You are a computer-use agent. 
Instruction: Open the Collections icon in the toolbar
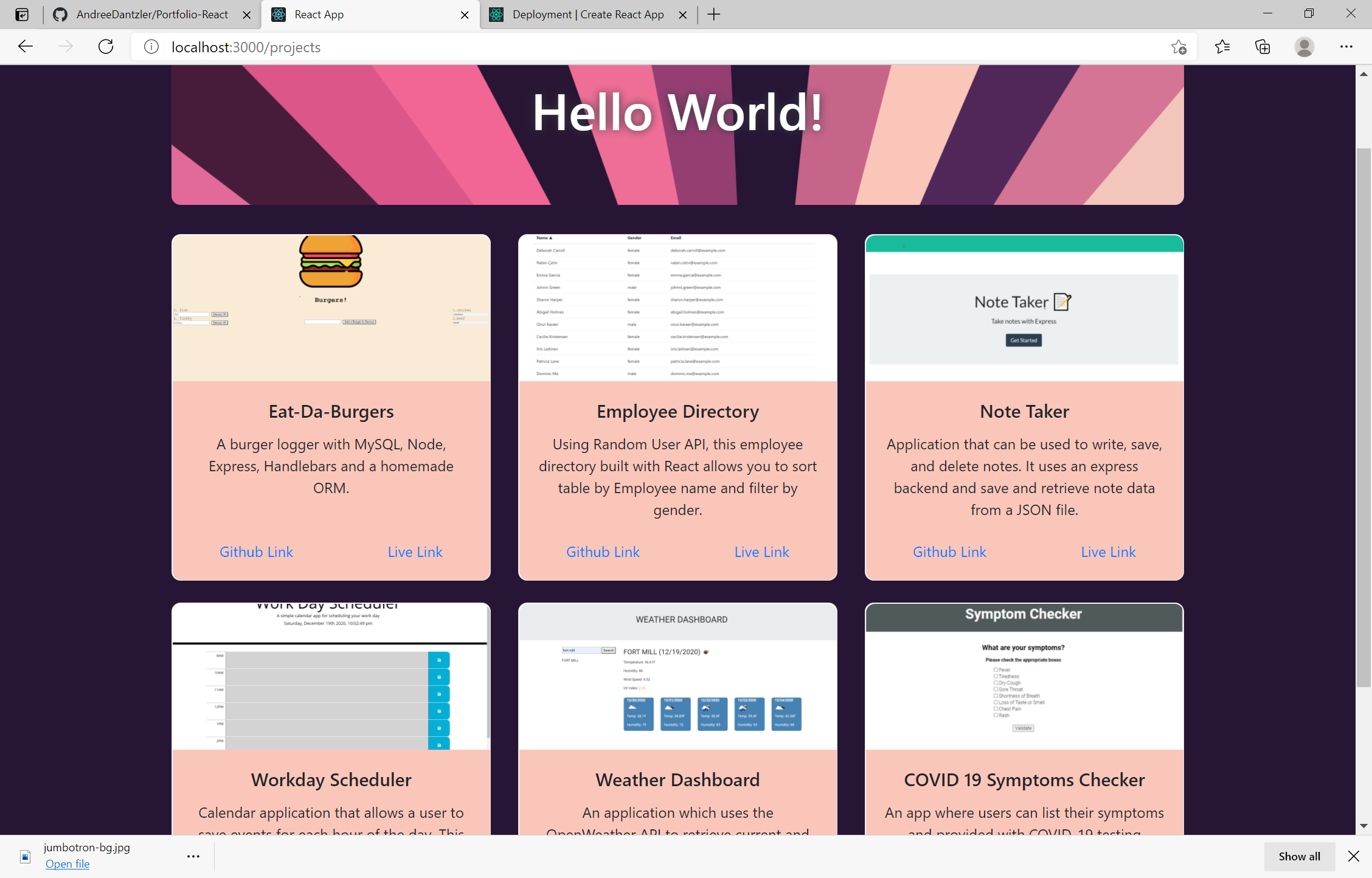coord(1263,46)
